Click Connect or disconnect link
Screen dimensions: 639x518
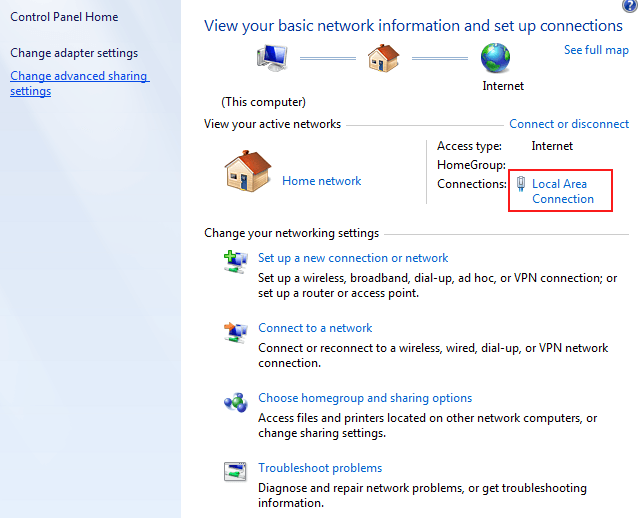coord(569,124)
